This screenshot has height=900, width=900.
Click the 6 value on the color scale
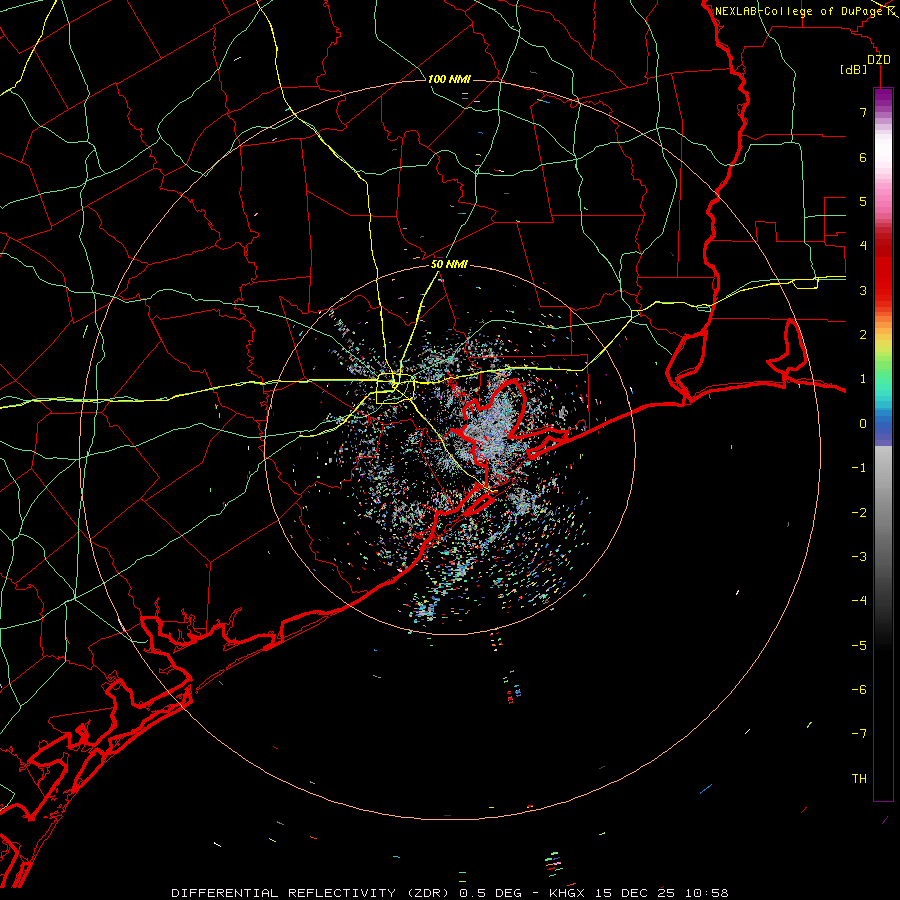pos(863,157)
